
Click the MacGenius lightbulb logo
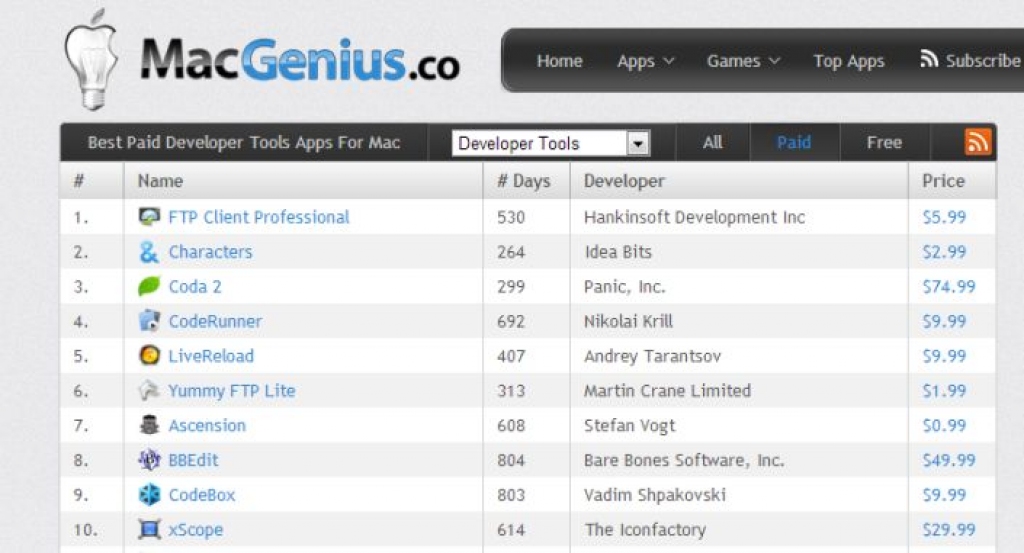[91, 59]
